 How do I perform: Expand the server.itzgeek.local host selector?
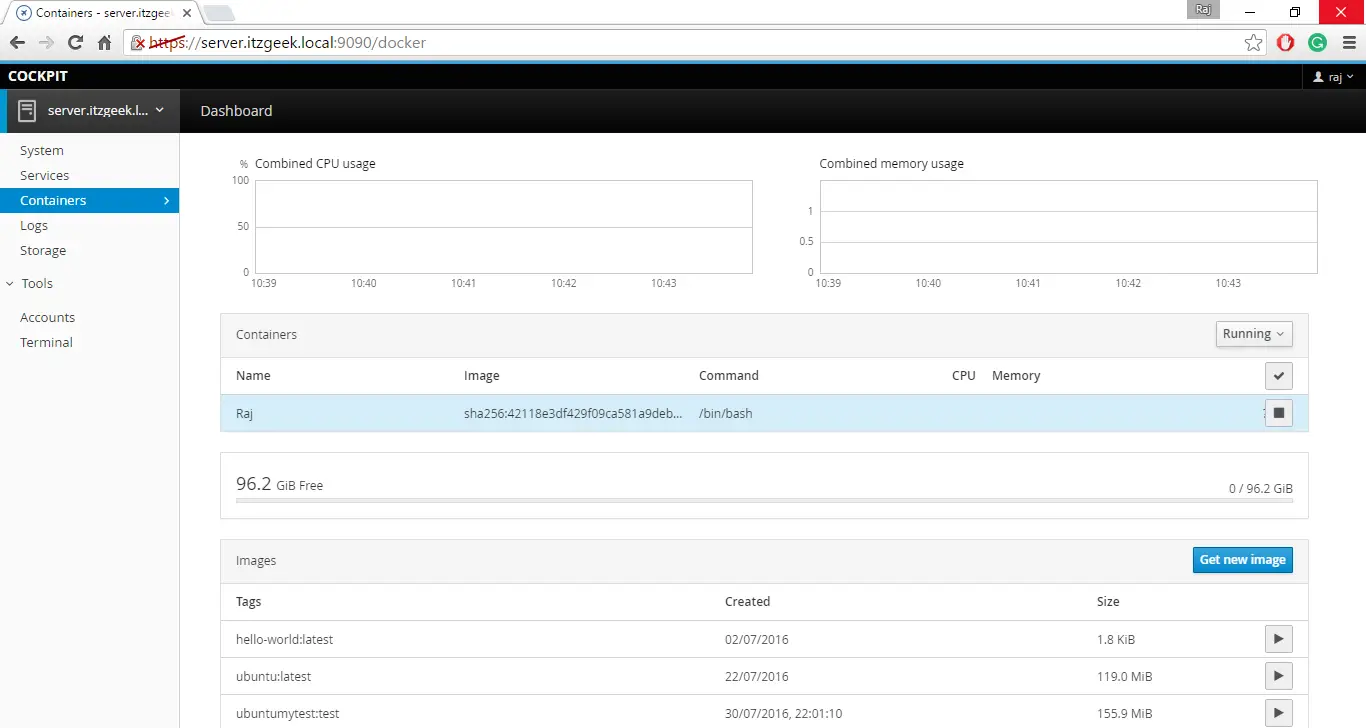point(90,111)
